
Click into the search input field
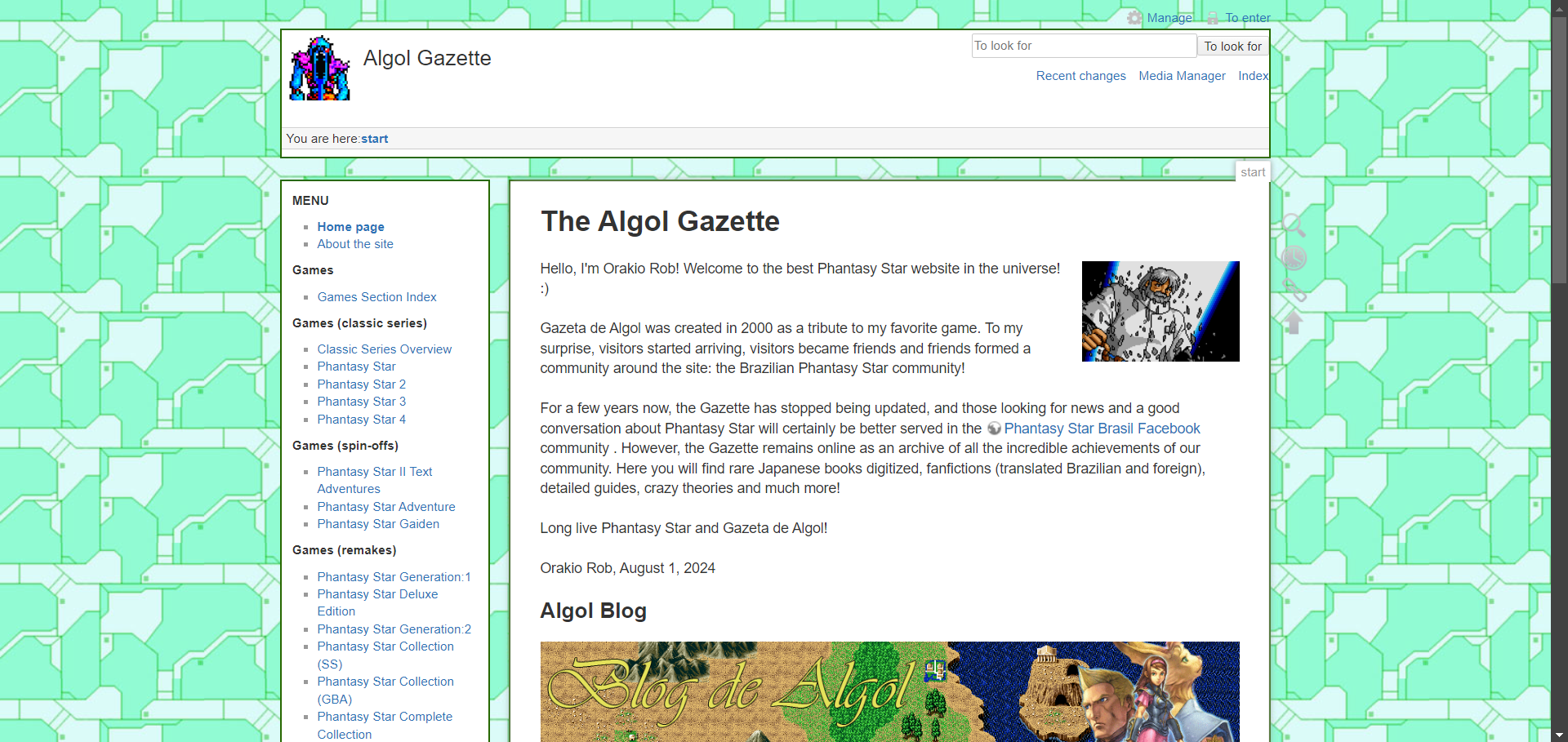[1084, 46]
